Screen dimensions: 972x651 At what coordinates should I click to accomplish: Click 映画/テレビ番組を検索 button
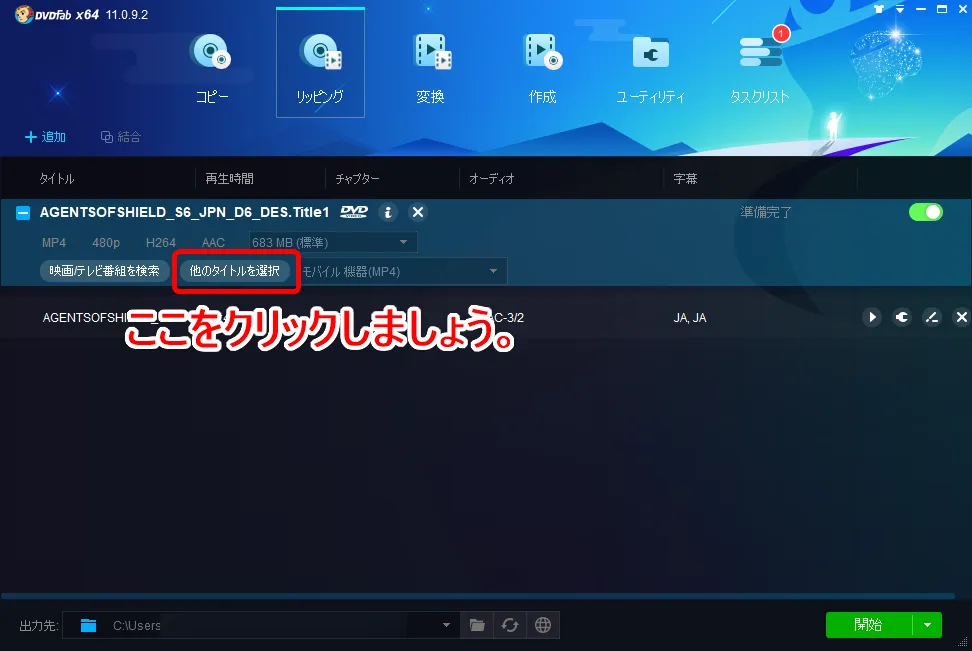pyautogui.click(x=104, y=271)
